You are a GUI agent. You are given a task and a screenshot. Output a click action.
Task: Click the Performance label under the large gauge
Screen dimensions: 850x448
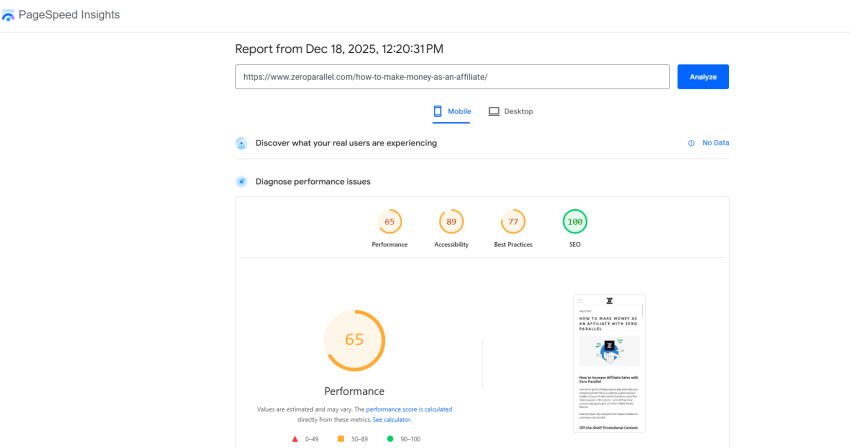354,391
